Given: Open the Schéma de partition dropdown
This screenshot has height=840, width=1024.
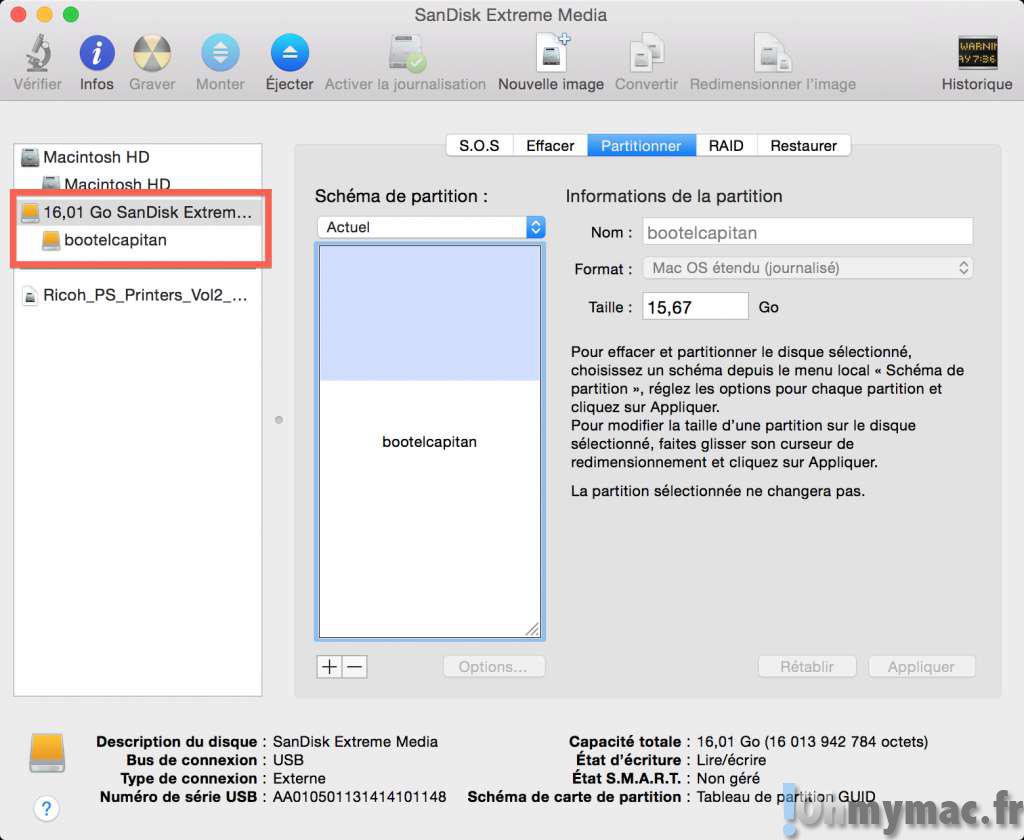Looking at the screenshot, I should click(x=431, y=227).
